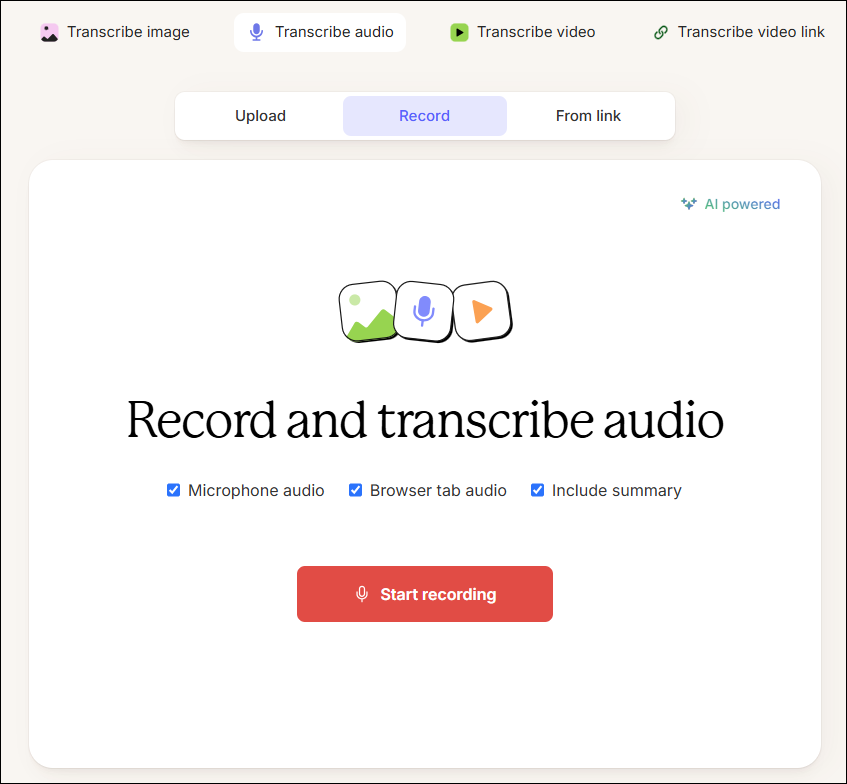
Task: Click the Record and transcribe audio heading
Action: tap(425, 420)
